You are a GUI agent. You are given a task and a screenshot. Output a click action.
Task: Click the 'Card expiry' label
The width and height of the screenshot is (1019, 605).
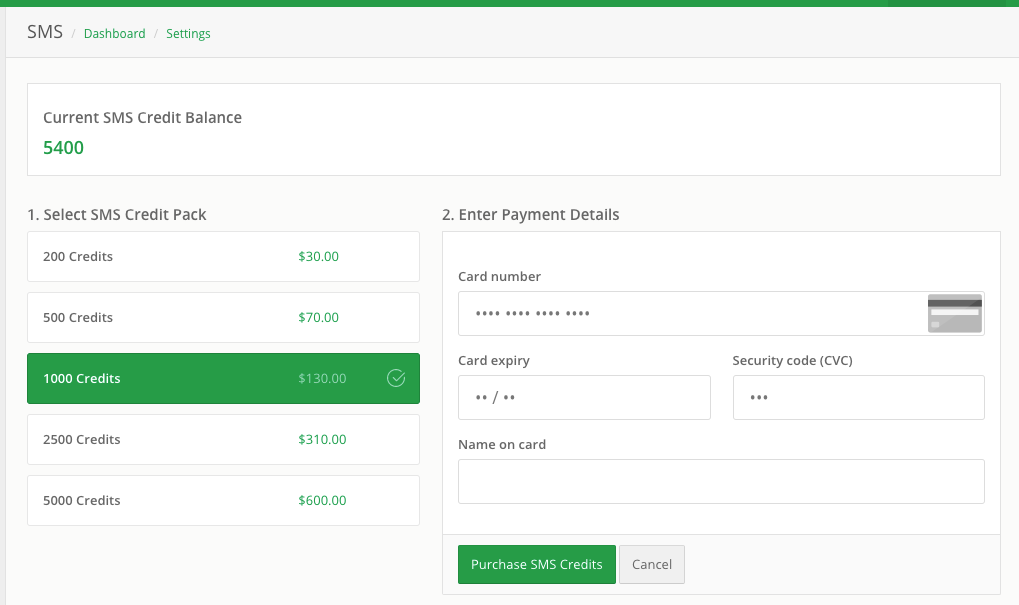[494, 361]
